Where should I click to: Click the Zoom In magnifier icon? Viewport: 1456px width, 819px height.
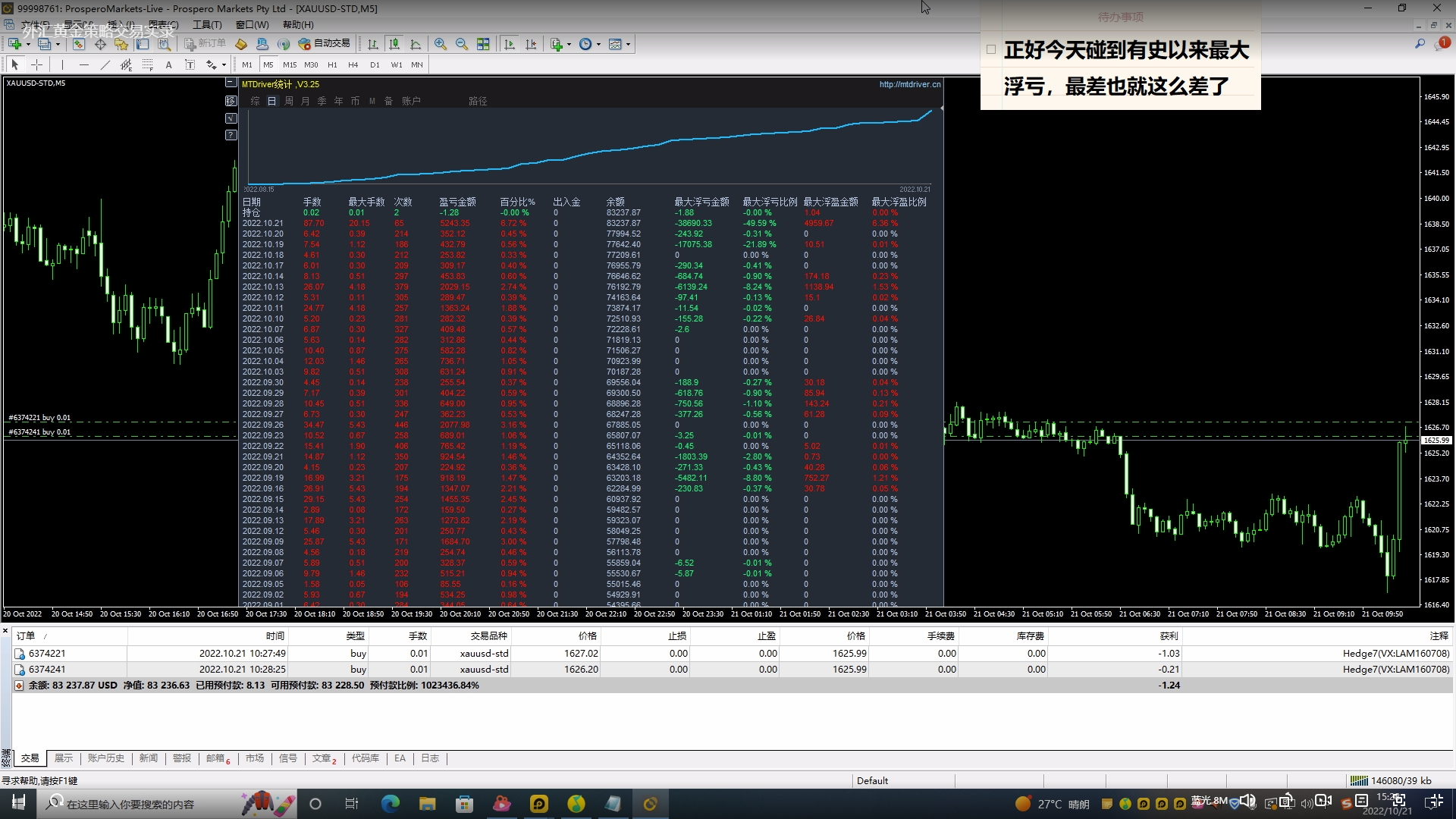click(x=440, y=44)
